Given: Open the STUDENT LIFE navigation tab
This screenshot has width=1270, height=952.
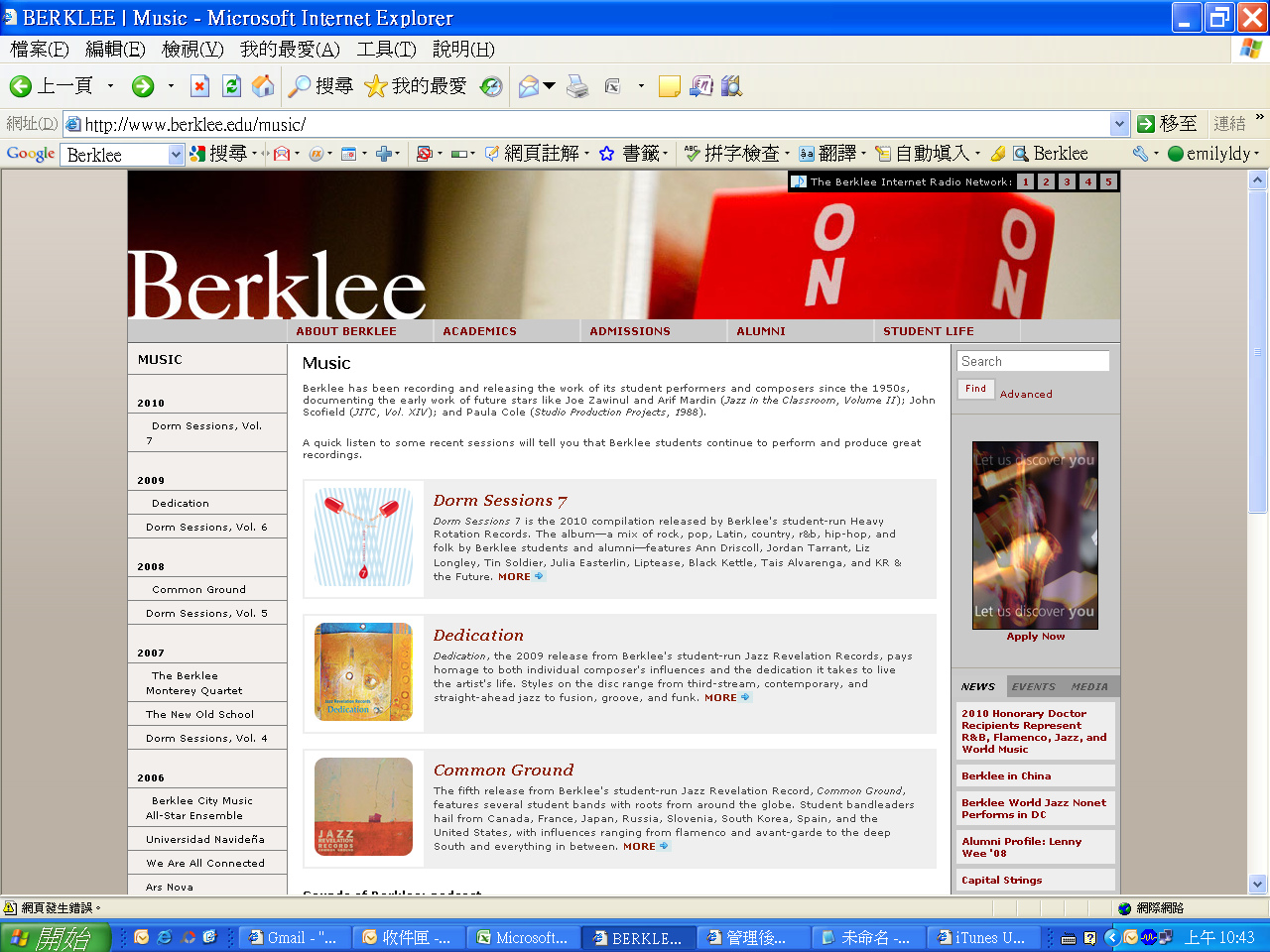Looking at the screenshot, I should [x=929, y=331].
